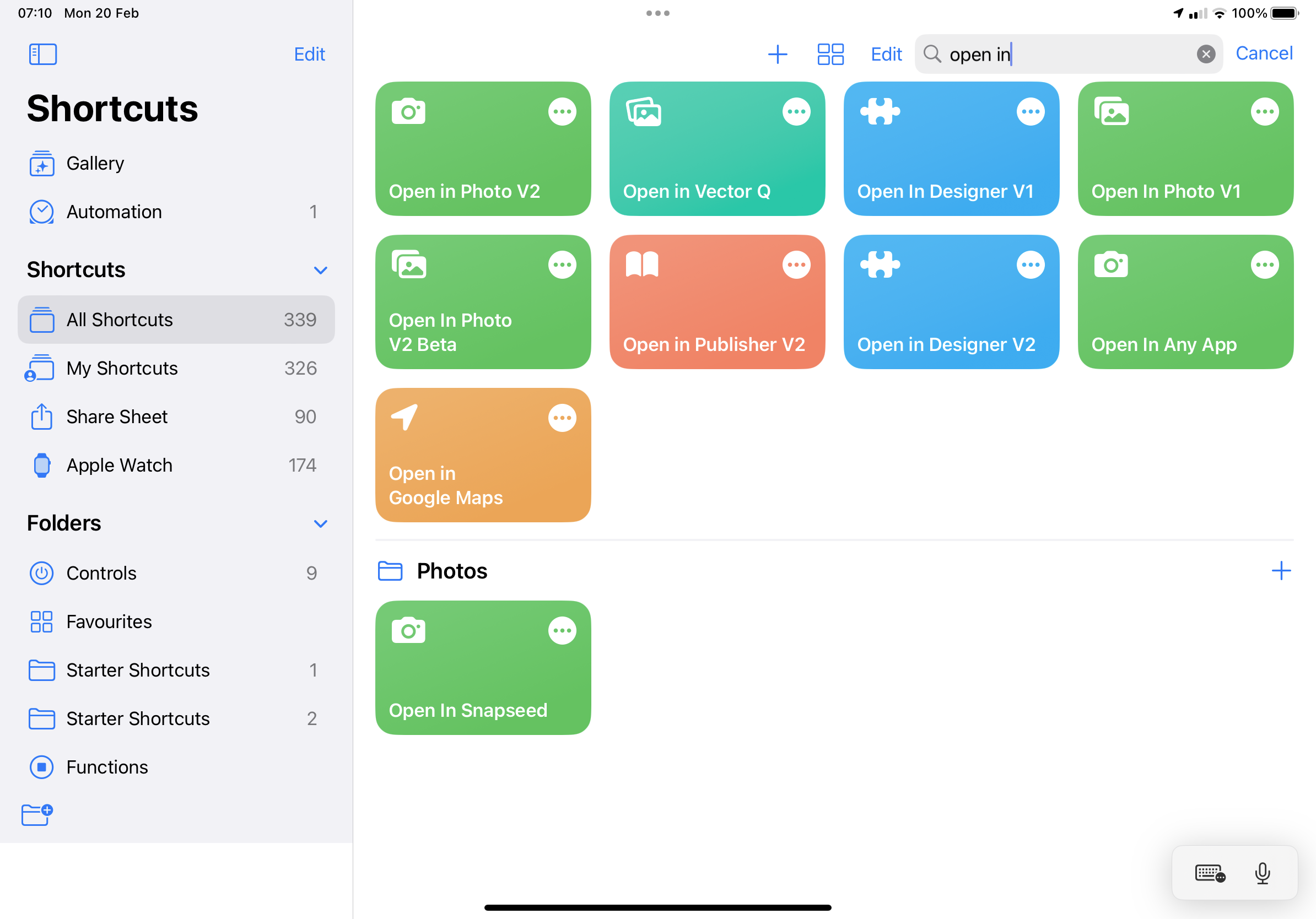Run the Open in Publisher V2 shortcut
The height and width of the screenshot is (919, 1316).
(717, 302)
